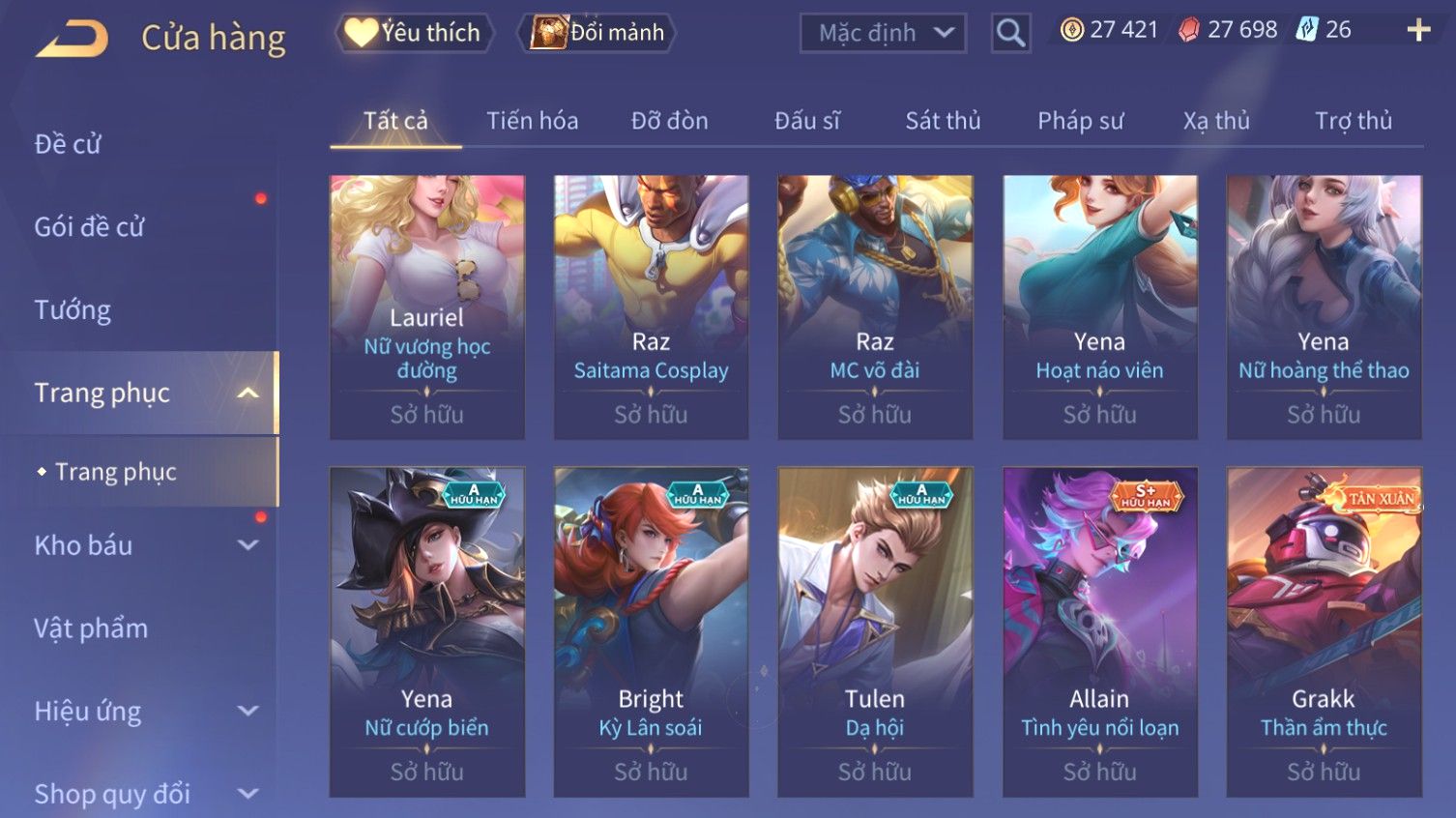Tap the red ruby currency icon

(1188, 30)
